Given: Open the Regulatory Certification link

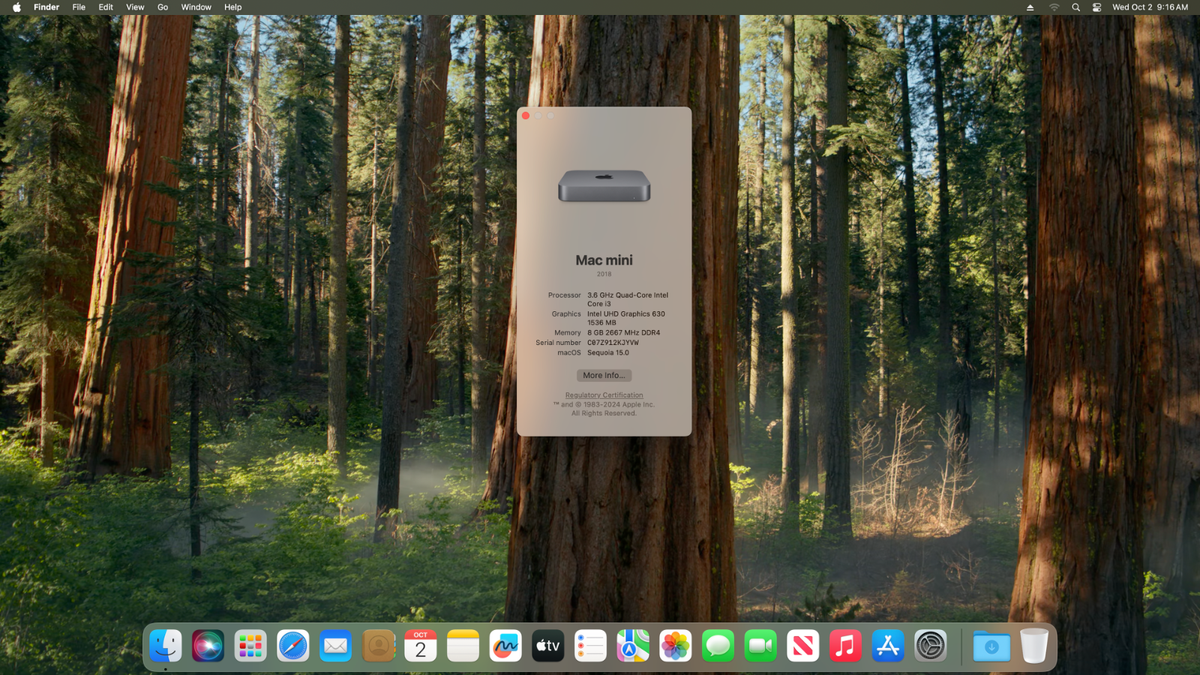Looking at the screenshot, I should 604,395.
